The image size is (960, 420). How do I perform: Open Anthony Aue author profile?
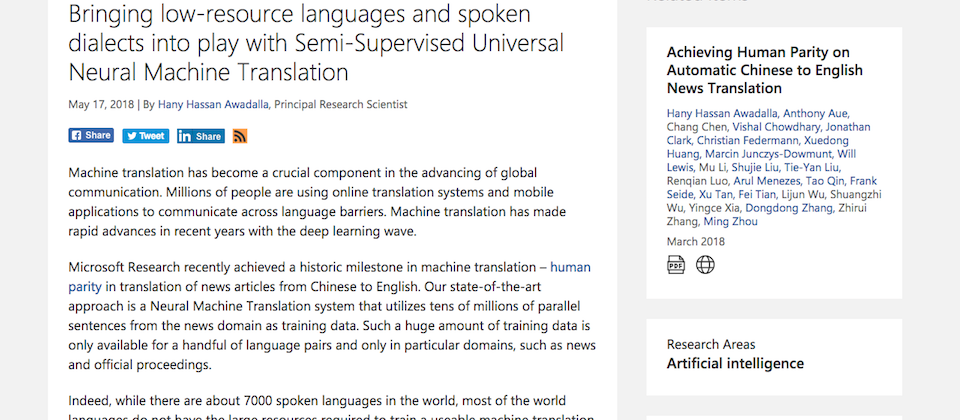(815, 113)
